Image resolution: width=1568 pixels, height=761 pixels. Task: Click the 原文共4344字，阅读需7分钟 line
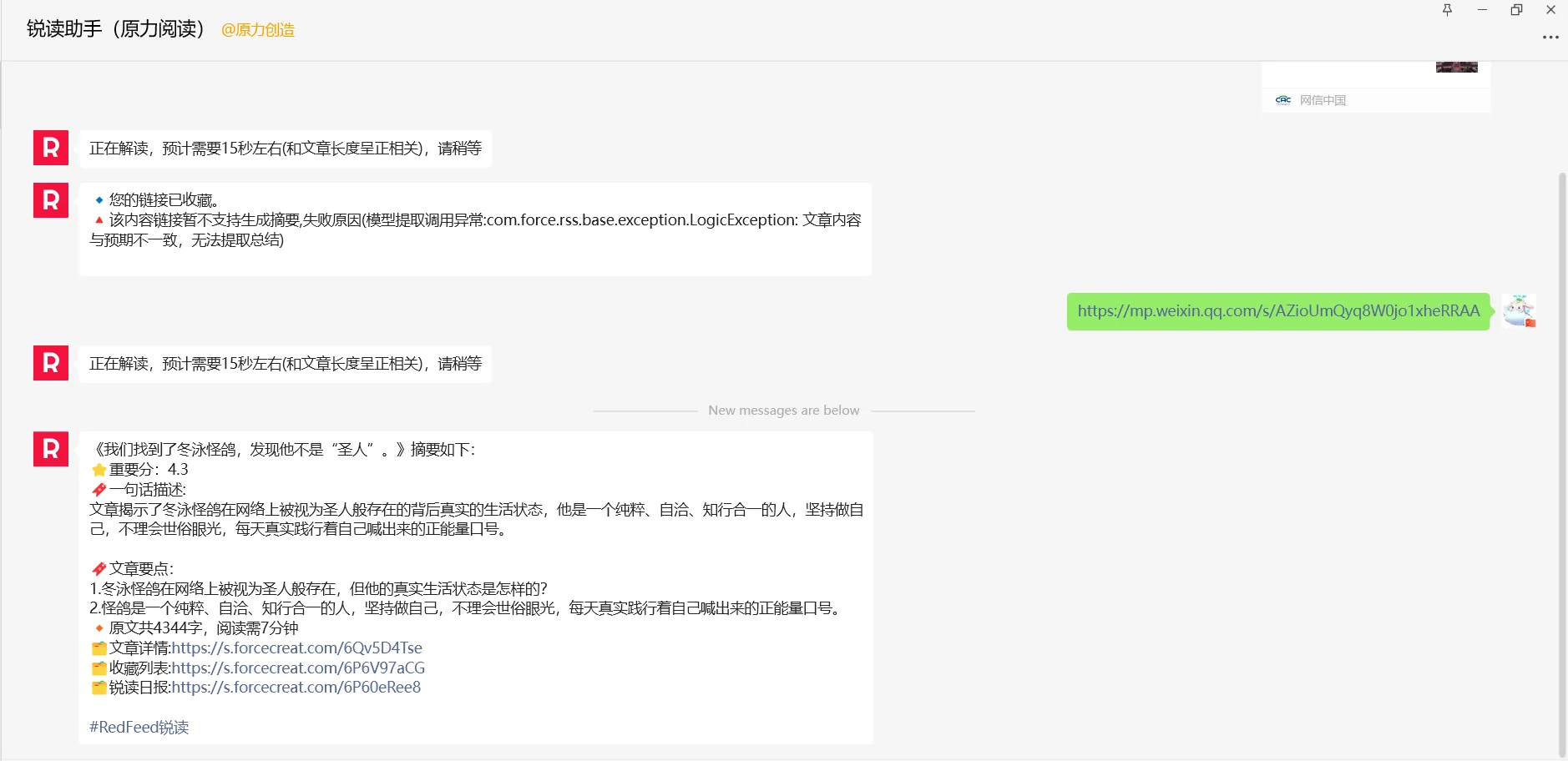(195, 628)
